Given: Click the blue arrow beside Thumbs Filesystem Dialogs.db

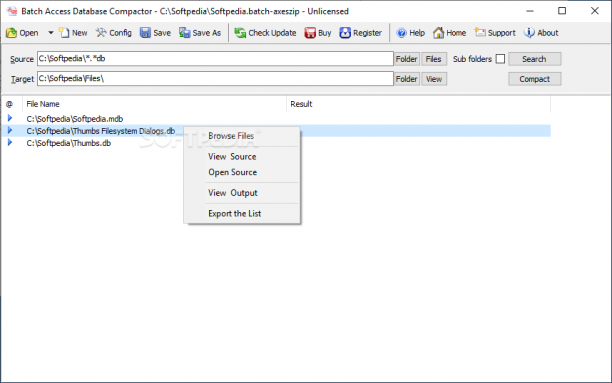Looking at the screenshot, I should click(10, 130).
